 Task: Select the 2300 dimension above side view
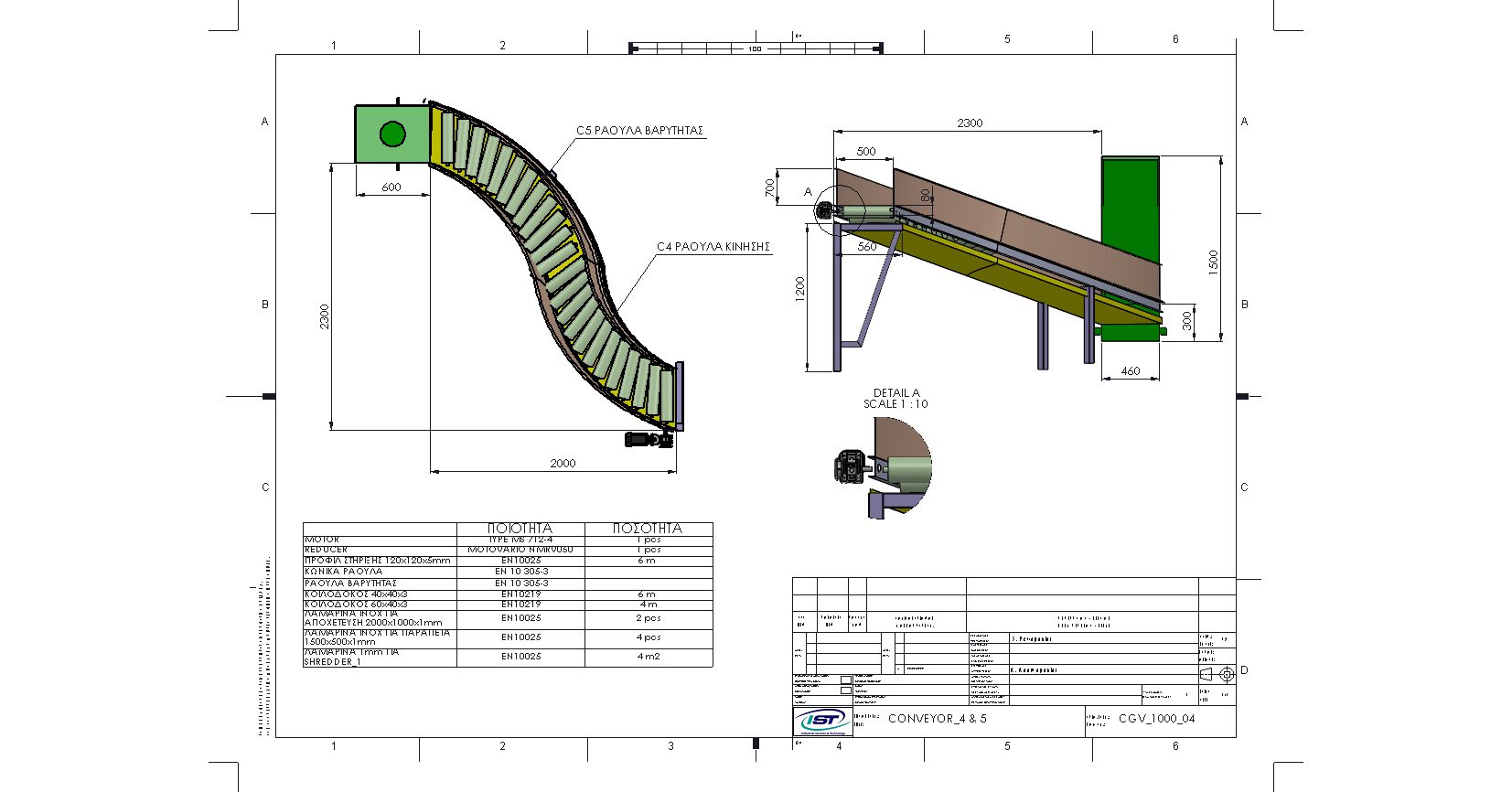pos(970,123)
